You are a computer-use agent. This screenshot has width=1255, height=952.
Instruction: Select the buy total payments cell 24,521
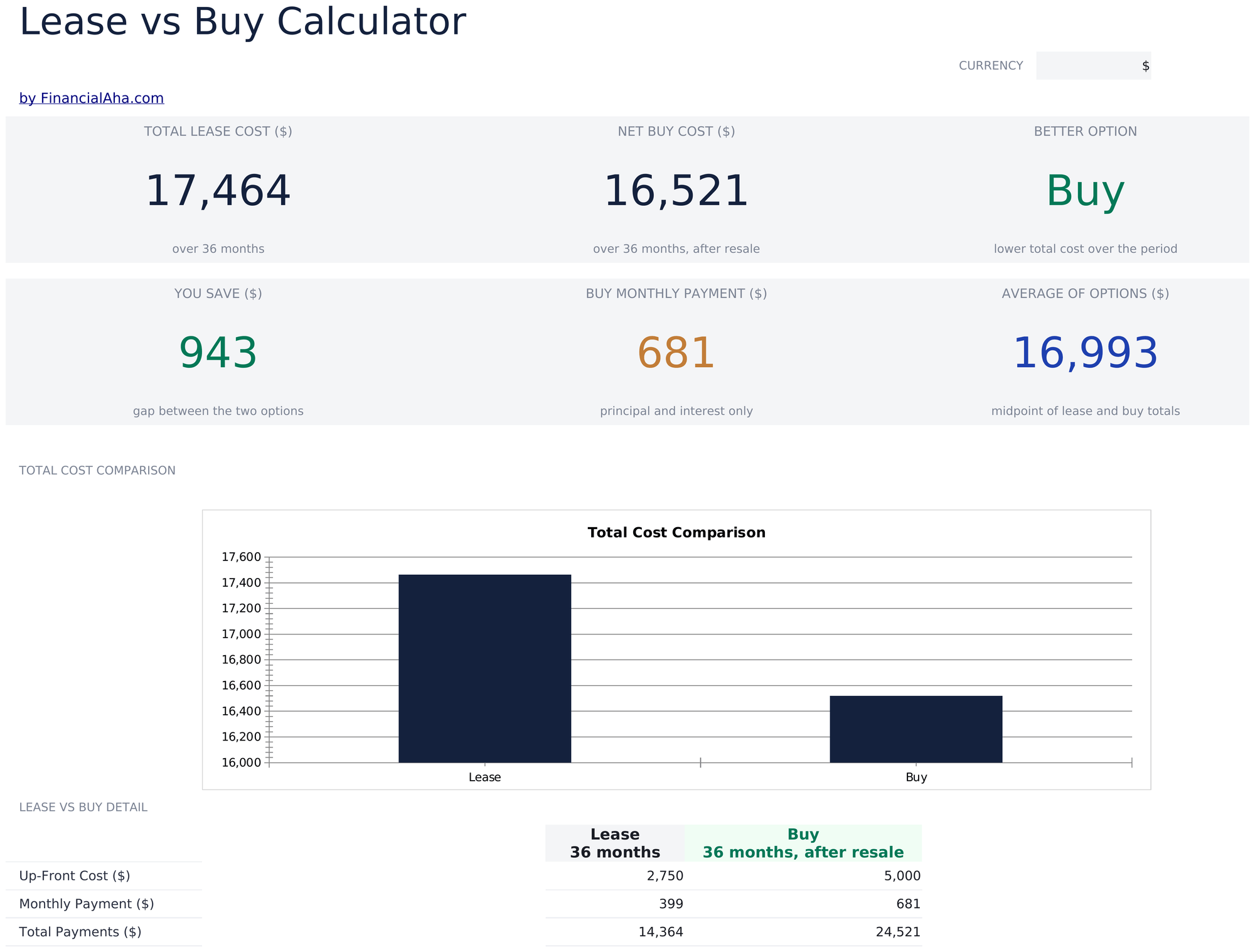click(803, 932)
